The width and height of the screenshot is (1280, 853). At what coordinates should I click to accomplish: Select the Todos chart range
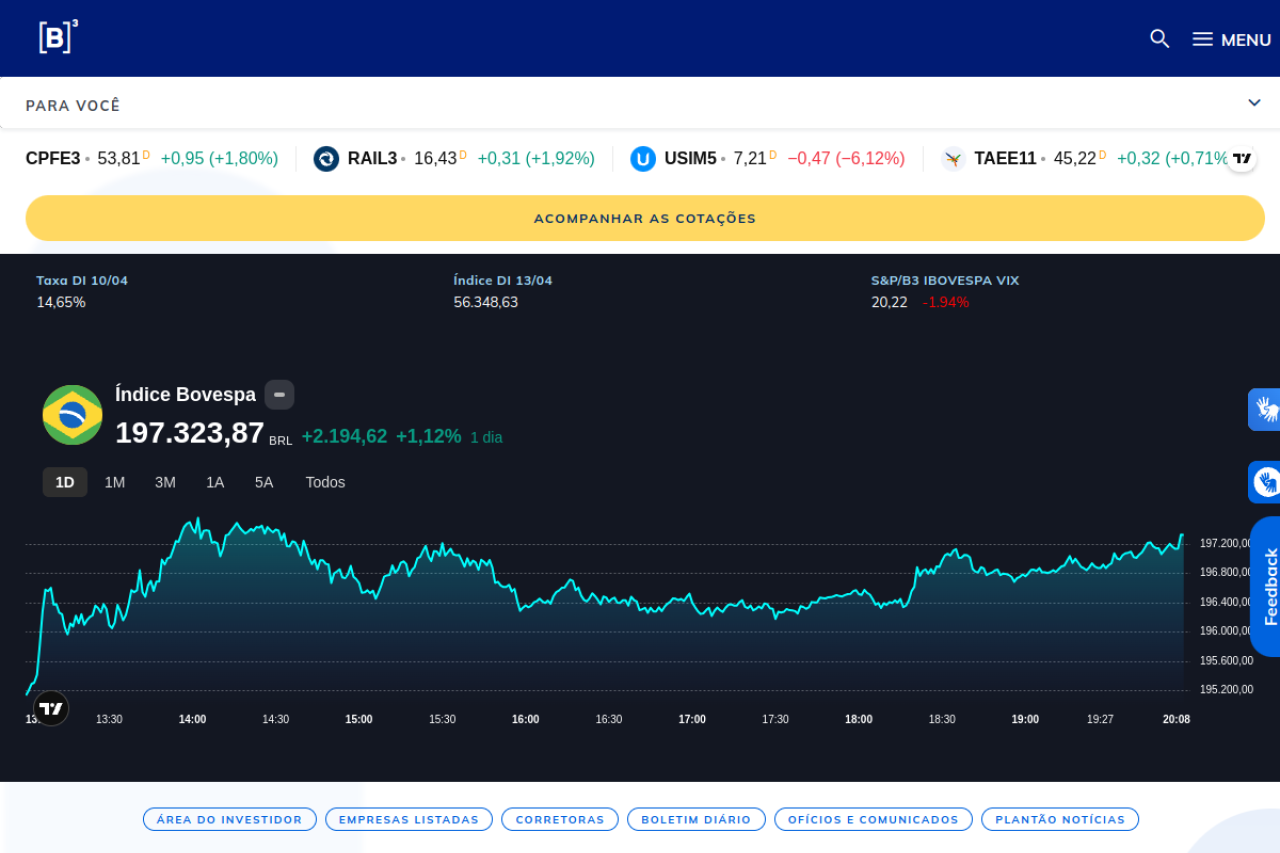325,482
